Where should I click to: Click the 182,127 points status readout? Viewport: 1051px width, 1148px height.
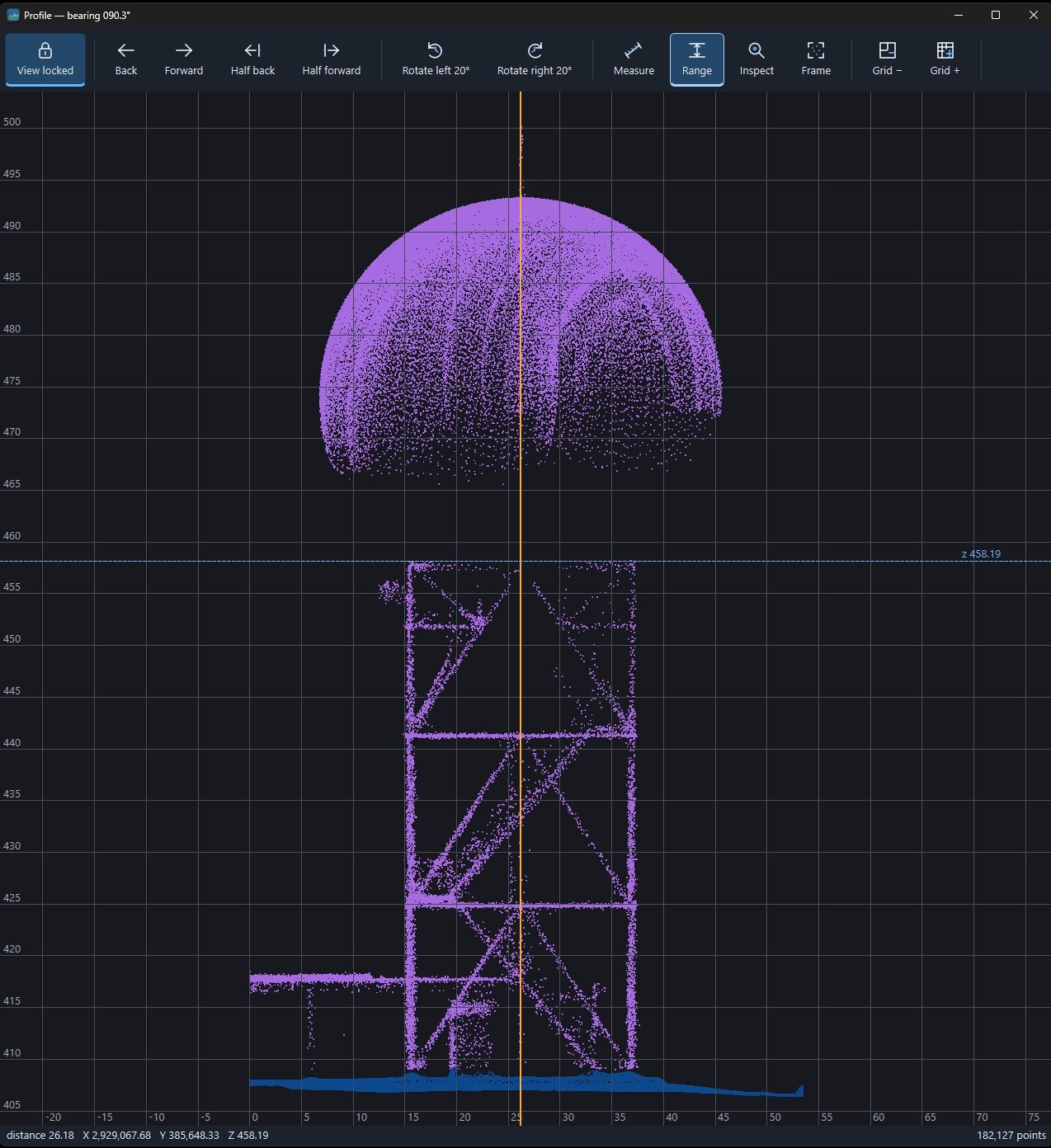click(1011, 1136)
